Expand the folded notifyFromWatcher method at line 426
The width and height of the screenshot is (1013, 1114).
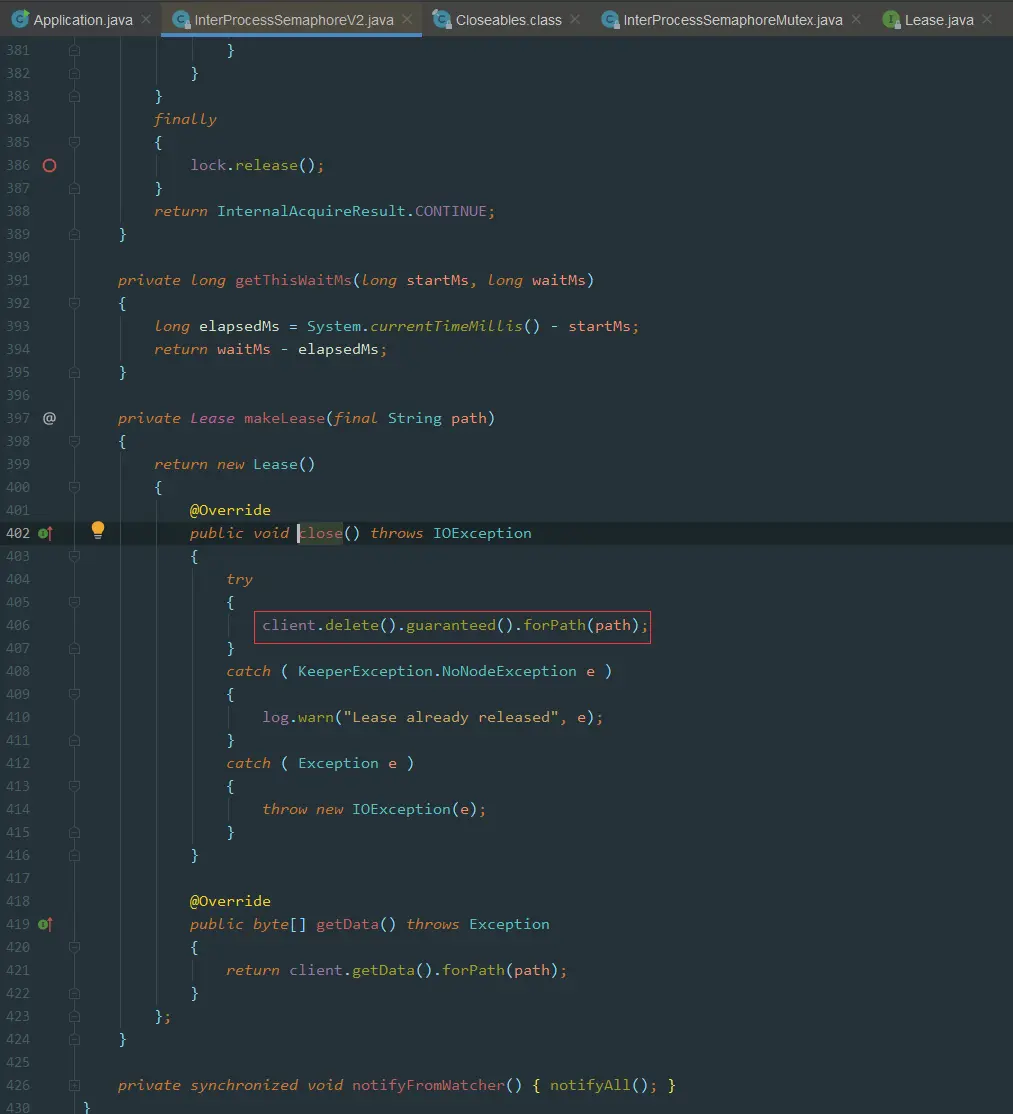point(75,1086)
